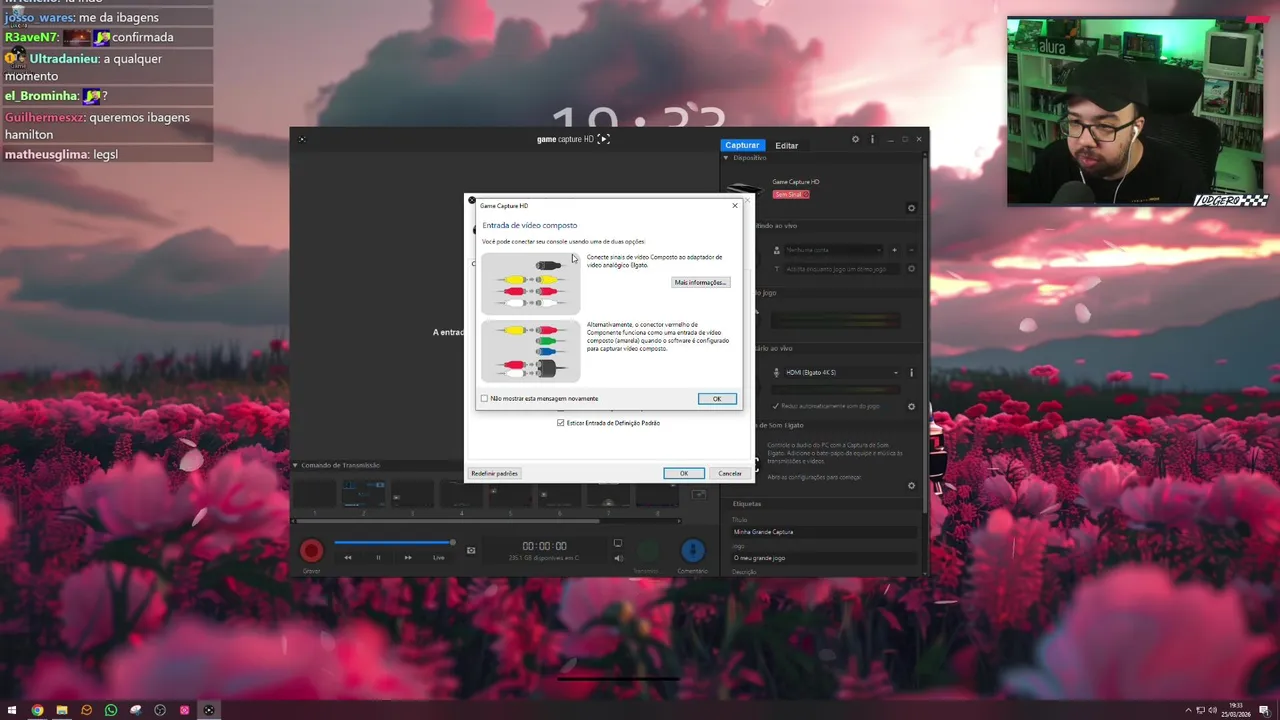Click 'Redefinir padrões' button
This screenshot has width=1280, height=720.
point(494,473)
